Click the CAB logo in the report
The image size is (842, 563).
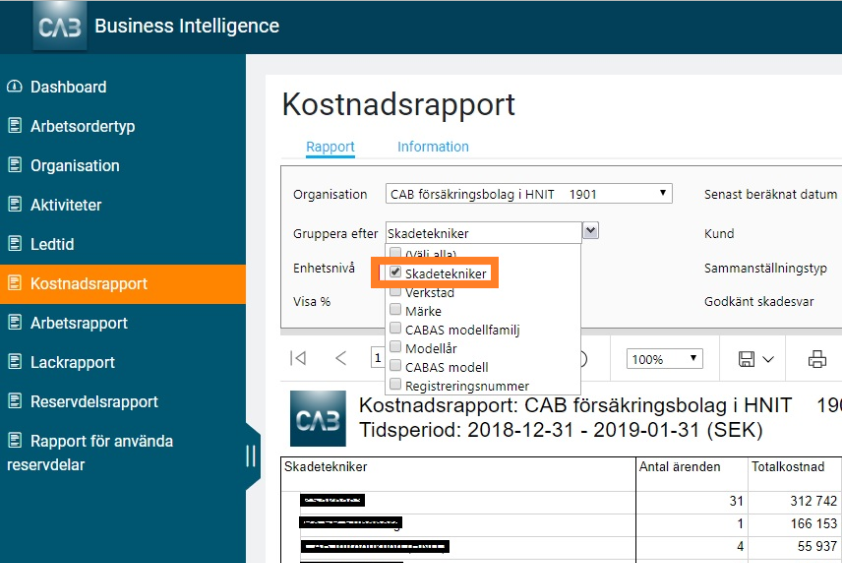(x=318, y=418)
